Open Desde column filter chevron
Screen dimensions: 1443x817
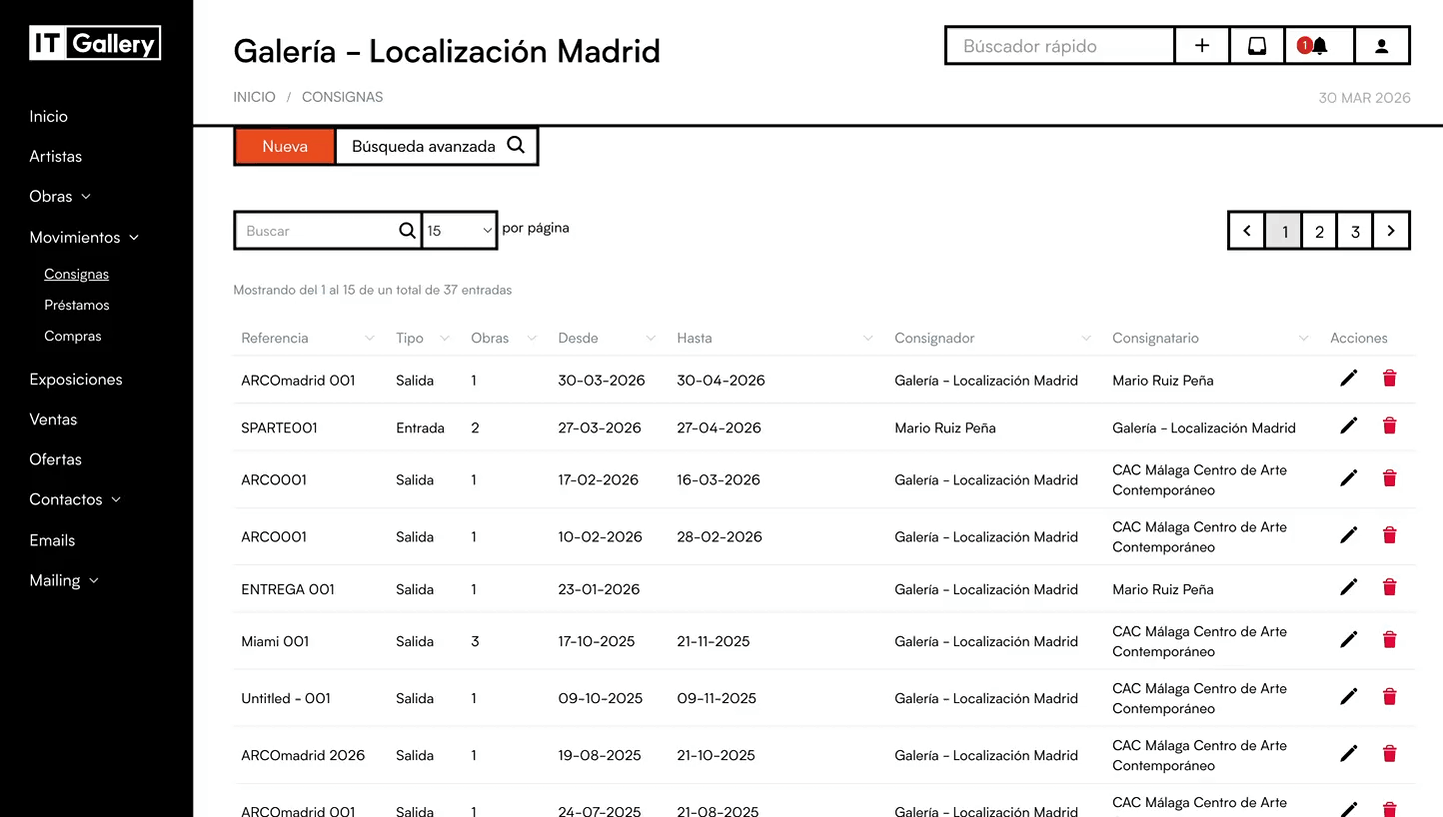651,338
